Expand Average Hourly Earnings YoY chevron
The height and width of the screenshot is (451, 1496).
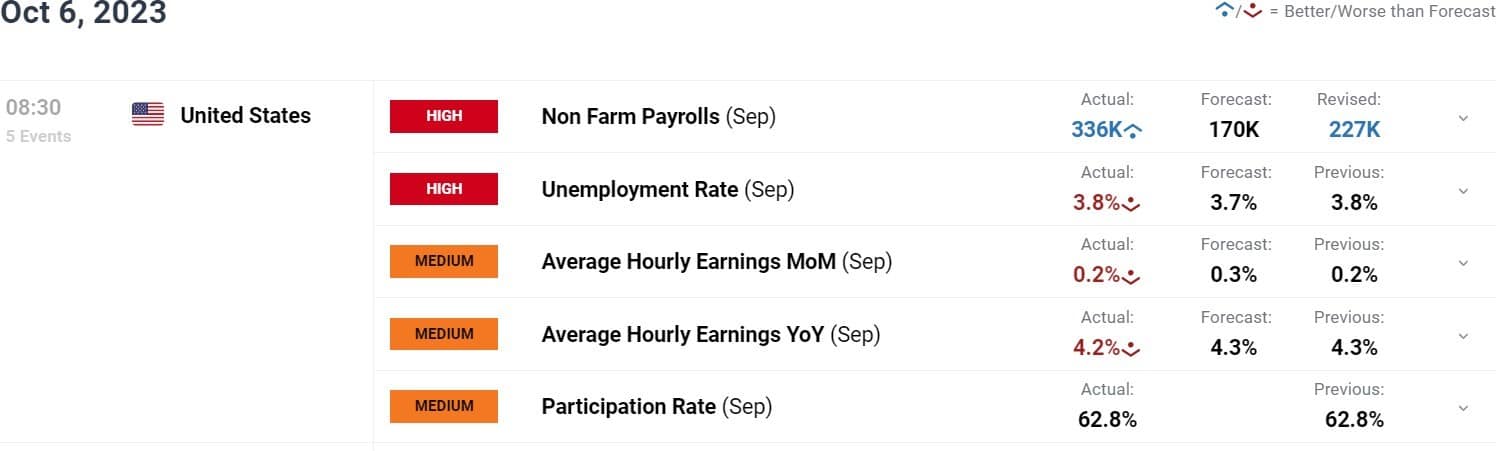pos(1463,335)
